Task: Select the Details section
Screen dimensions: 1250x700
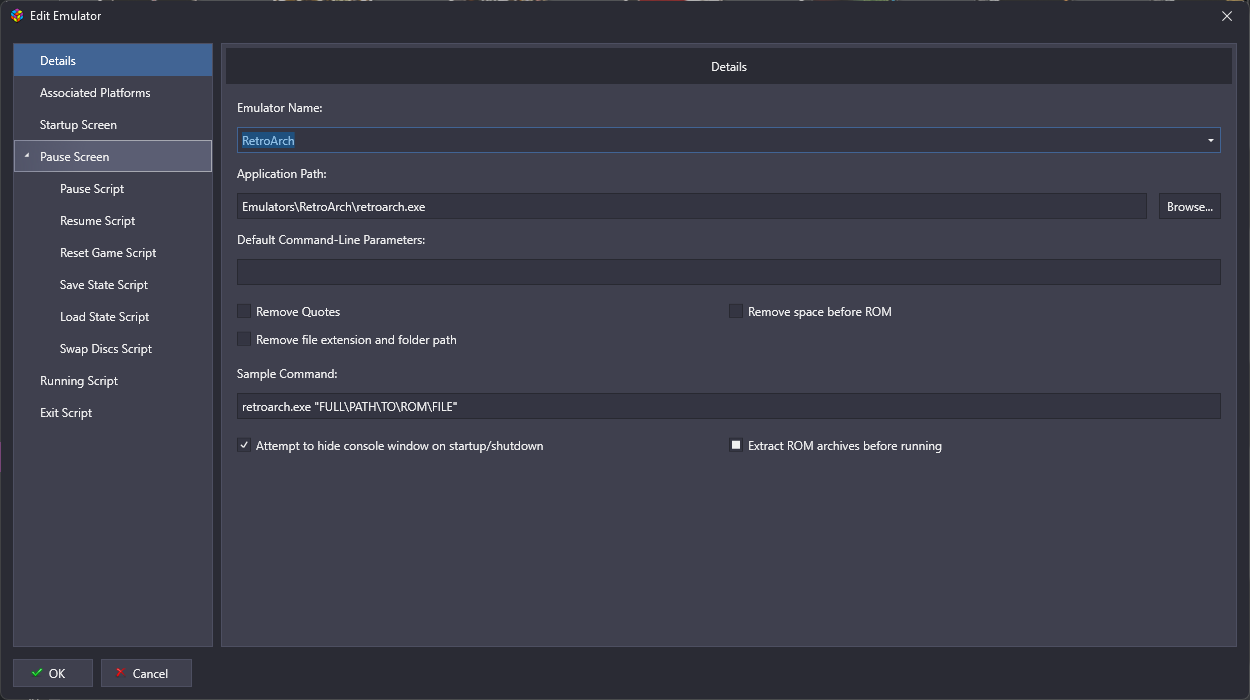Action: coord(113,60)
